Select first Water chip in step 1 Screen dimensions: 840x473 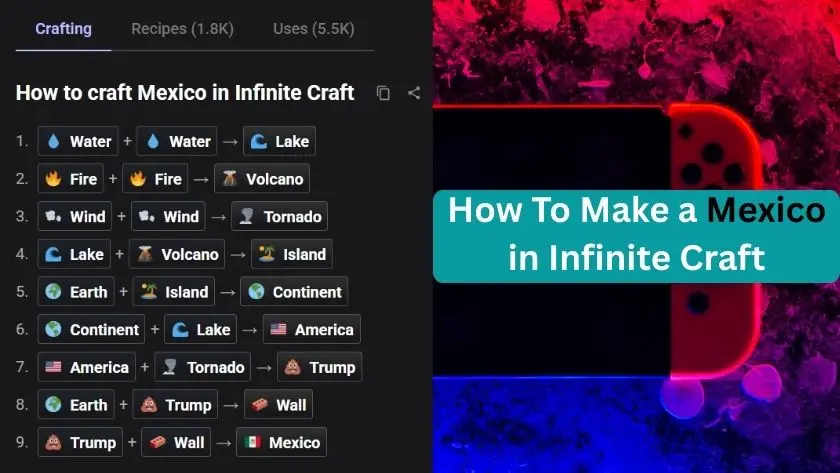coord(78,141)
